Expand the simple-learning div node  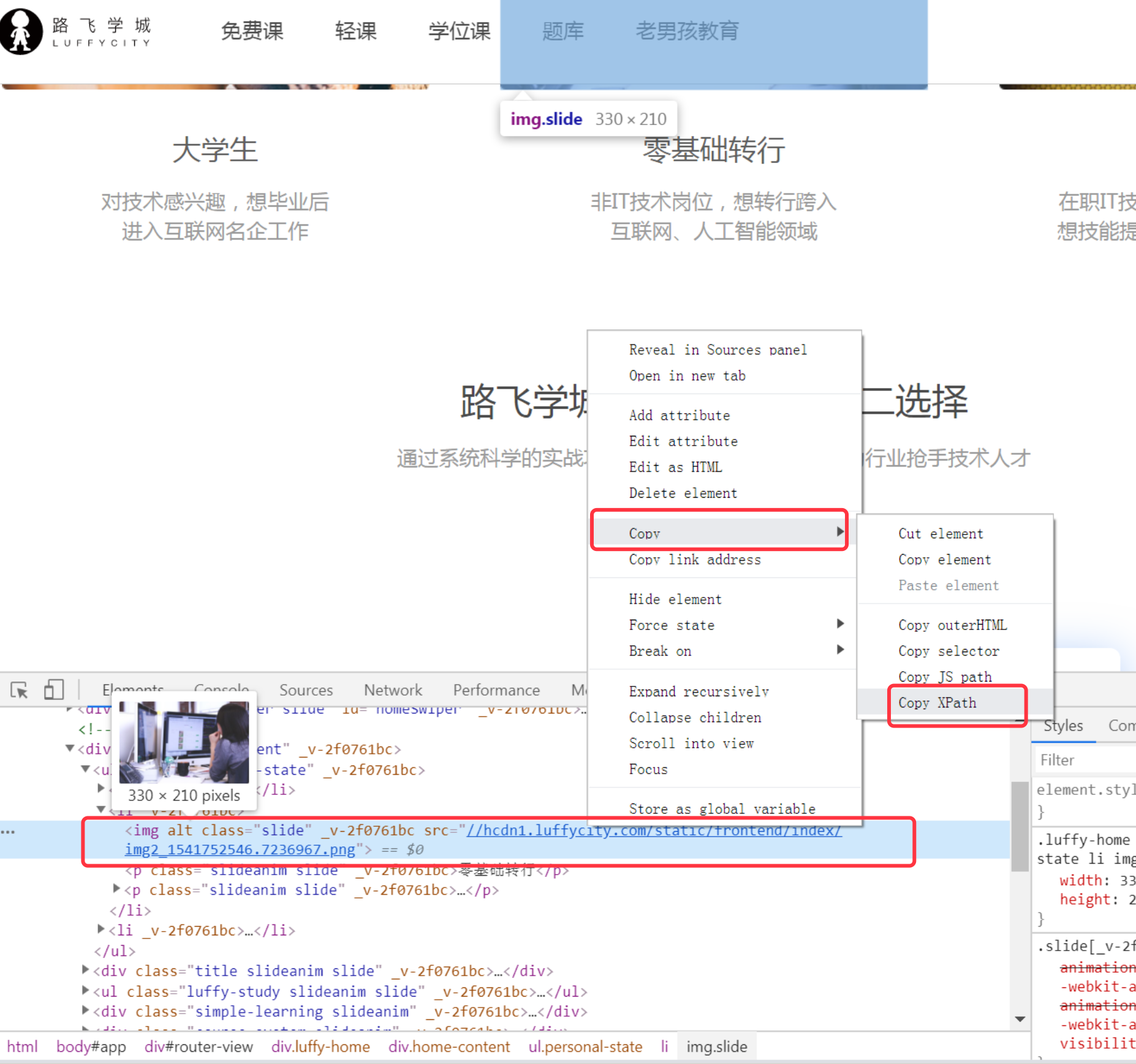[x=86, y=1010]
